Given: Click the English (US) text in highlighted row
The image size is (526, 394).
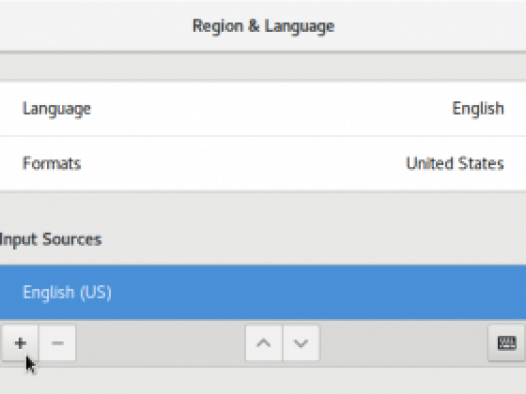Looking at the screenshot, I should coord(67,292).
